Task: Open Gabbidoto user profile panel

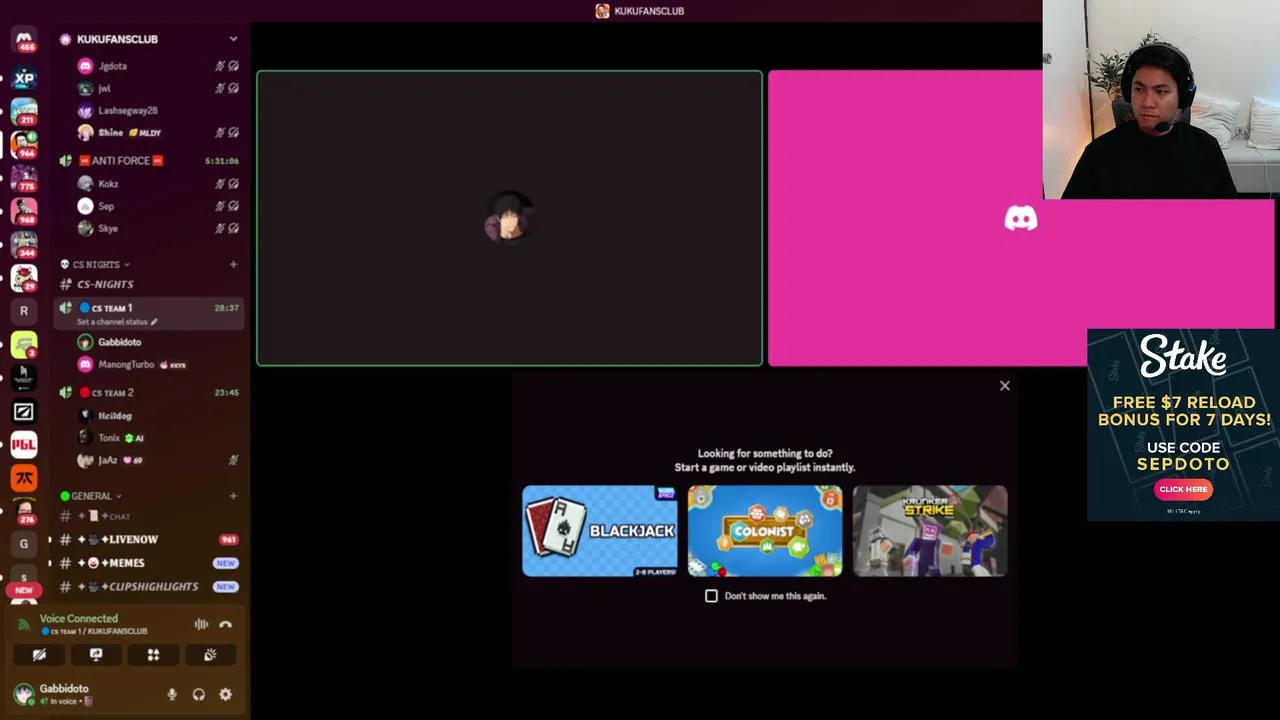Action: tap(64, 694)
